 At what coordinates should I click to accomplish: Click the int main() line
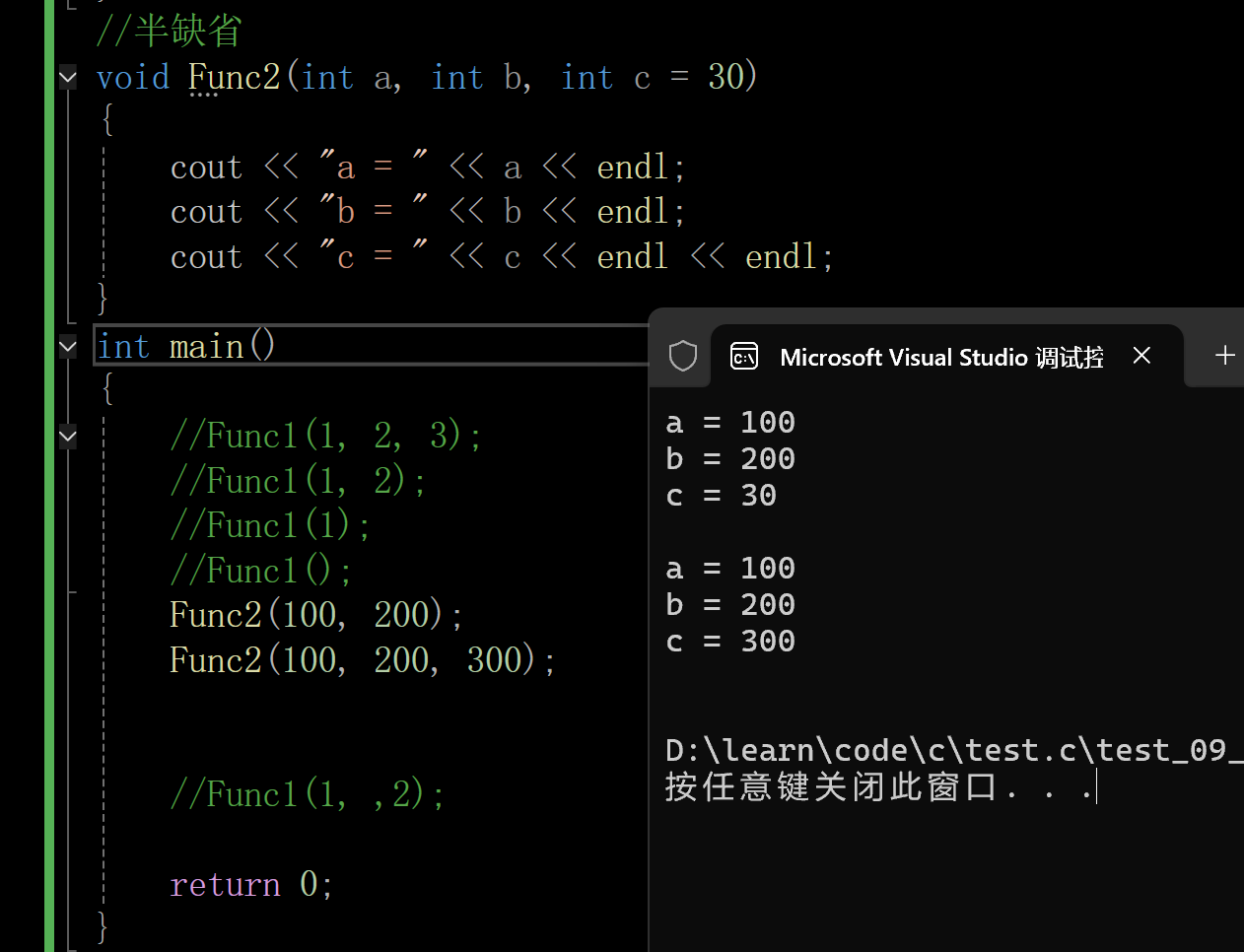[x=185, y=346]
